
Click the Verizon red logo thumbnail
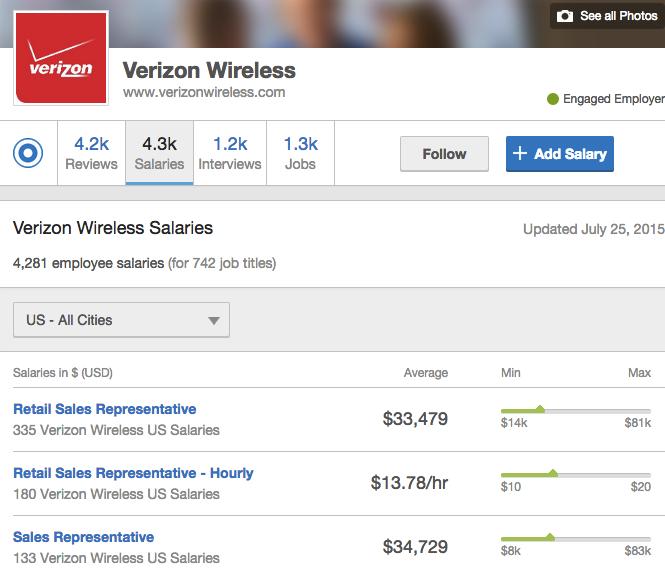[61, 58]
